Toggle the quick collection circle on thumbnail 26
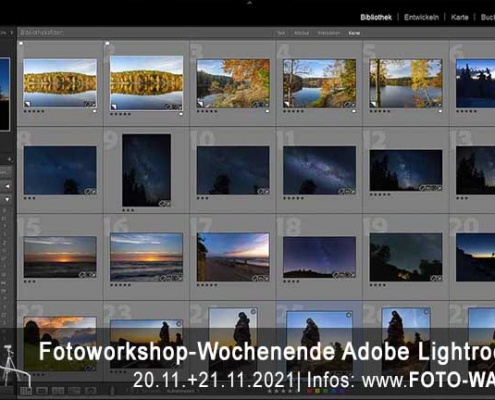The height and width of the screenshot is (400, 495). pos(426,312)
